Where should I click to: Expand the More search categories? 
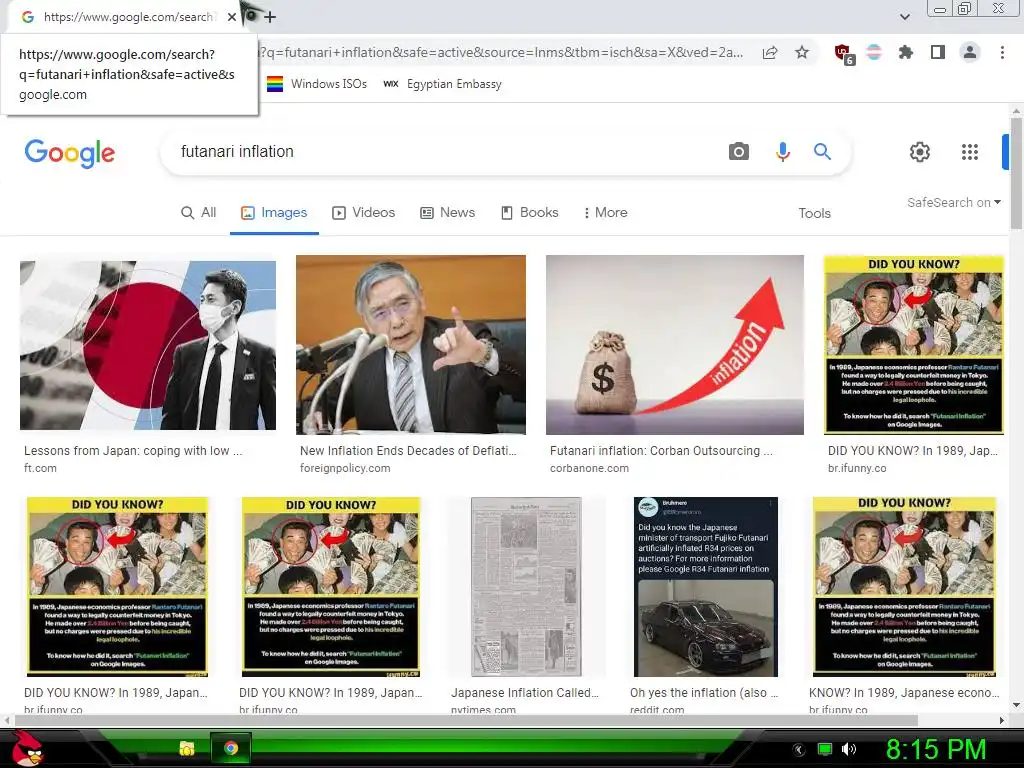[x=605, y=213]
